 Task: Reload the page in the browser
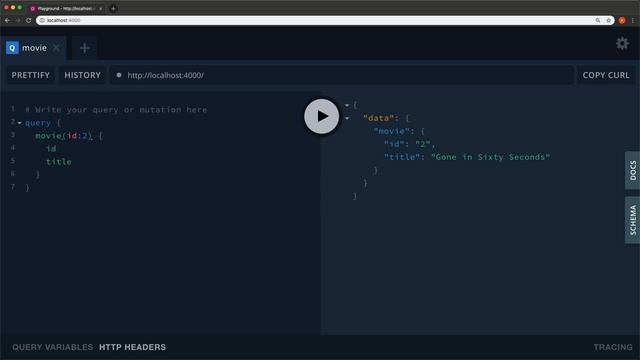click(29, 20)
